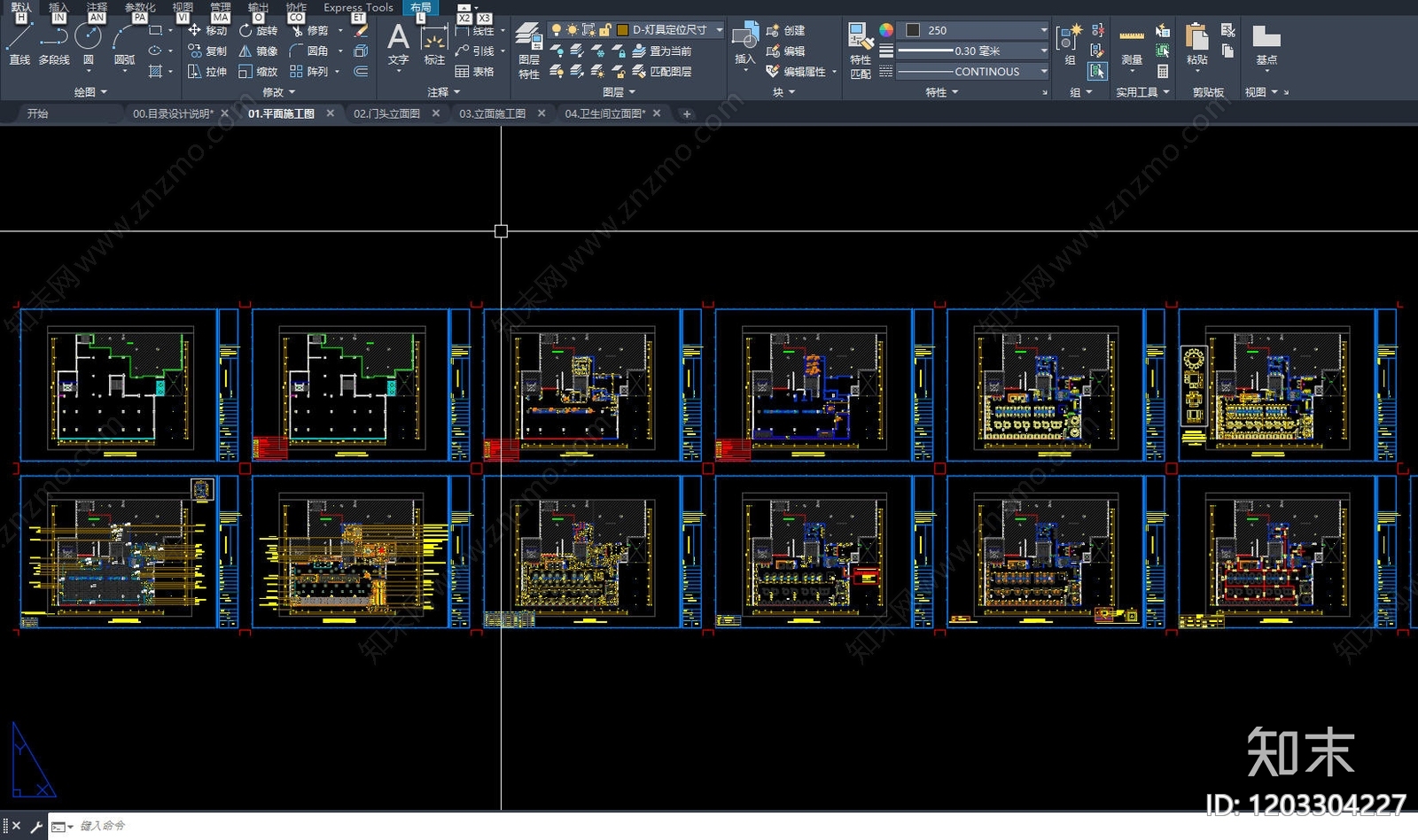Viewport: 1418px width, 840px height.
Task: Expand the 实用工具 (Utilities) panel
Action: pos(1142,92)
